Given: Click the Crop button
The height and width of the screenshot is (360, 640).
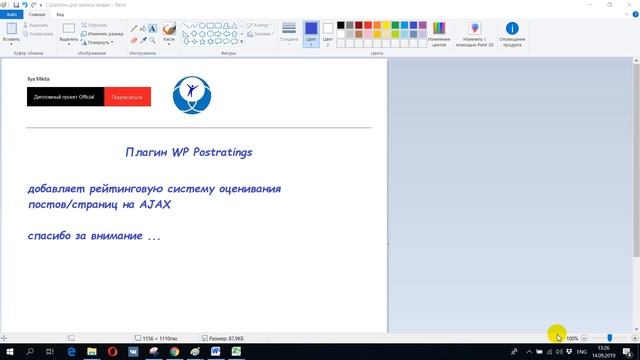Looking at the screenshot, I should click(94, 25).
